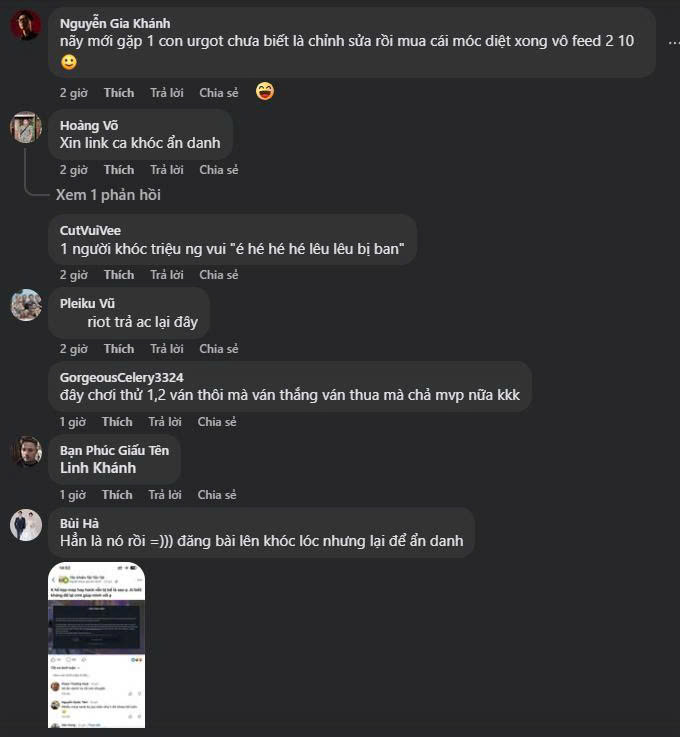Open the 'Linh Khánh' tagged name
This screenshot has width=680, height=737.
coord(98,468)
